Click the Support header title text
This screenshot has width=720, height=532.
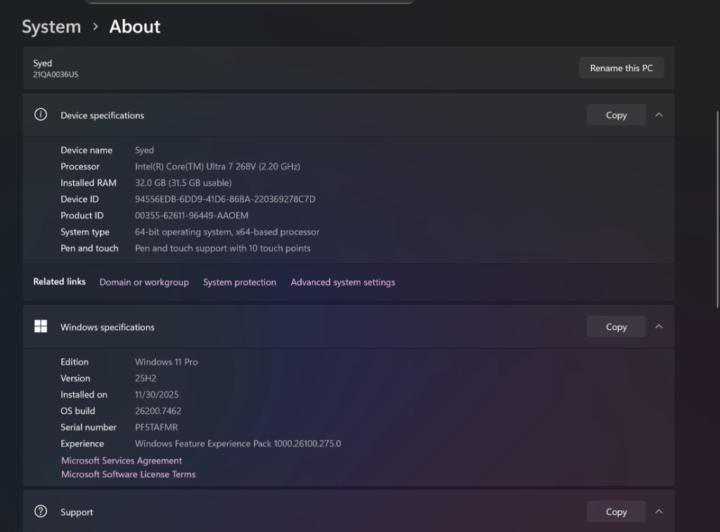(77, 512)
